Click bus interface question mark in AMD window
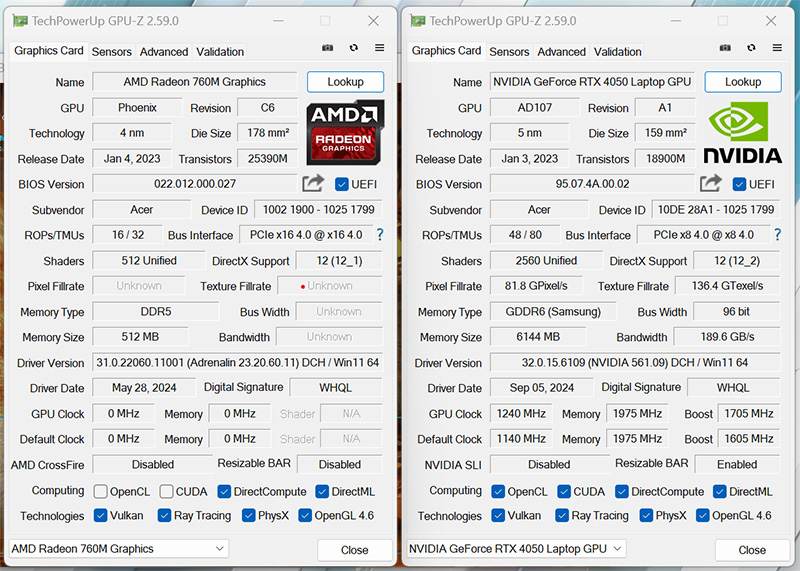This screenshot has height=571, width=800. [380, 235]
